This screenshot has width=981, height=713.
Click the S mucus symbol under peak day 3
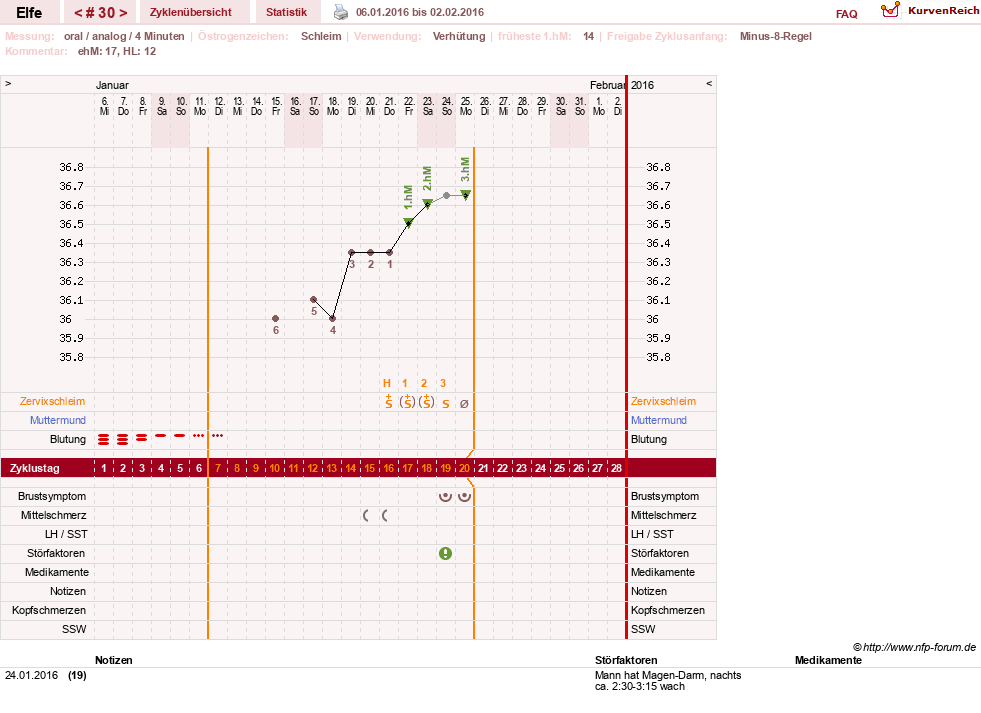pyautogui.click(x=445, y=404)
